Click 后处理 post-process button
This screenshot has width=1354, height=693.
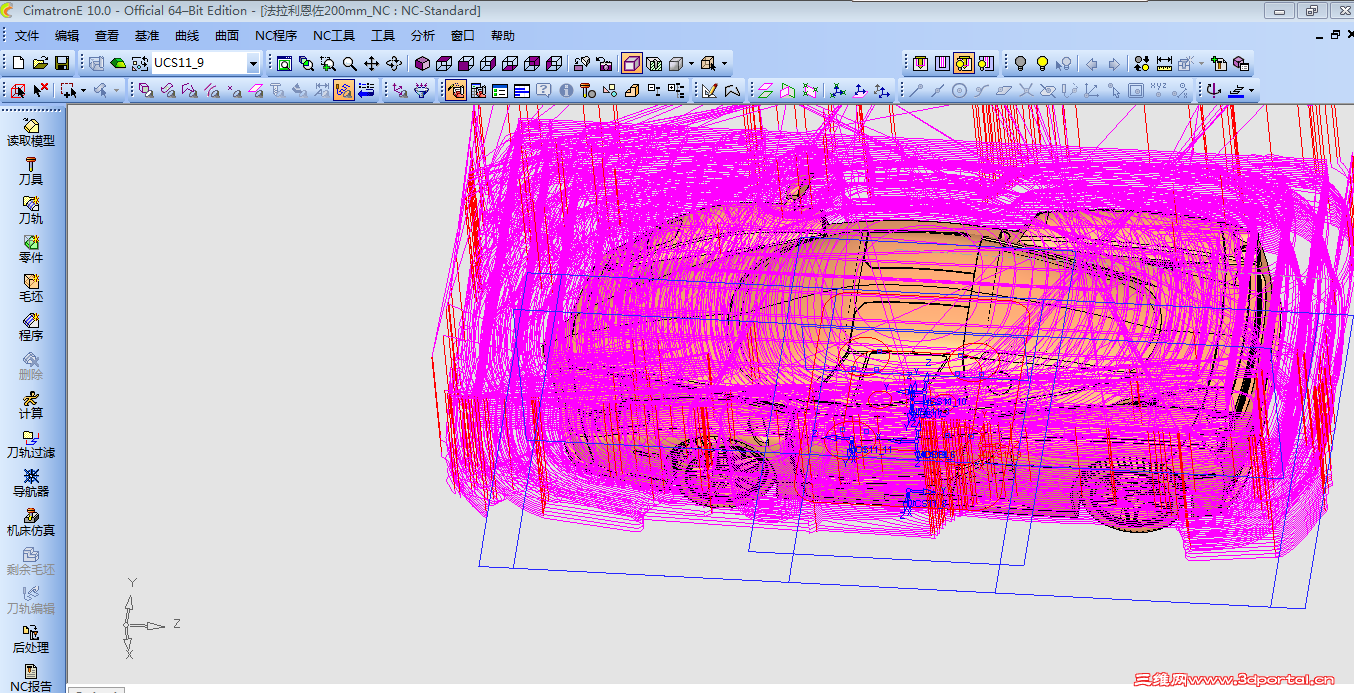[x=31, y=639]
